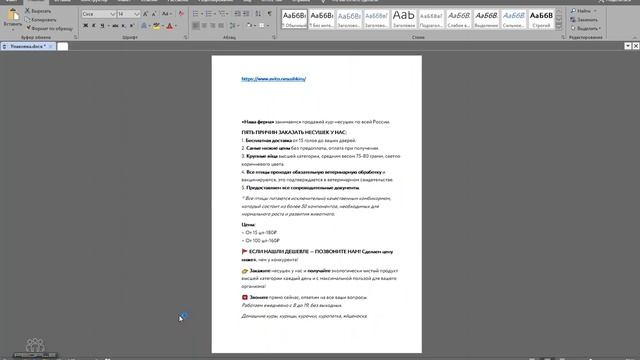This screenshot has width=640, height=360.
Task: Clear all formatting with the eraser icon
Action: tap(181, 14)
